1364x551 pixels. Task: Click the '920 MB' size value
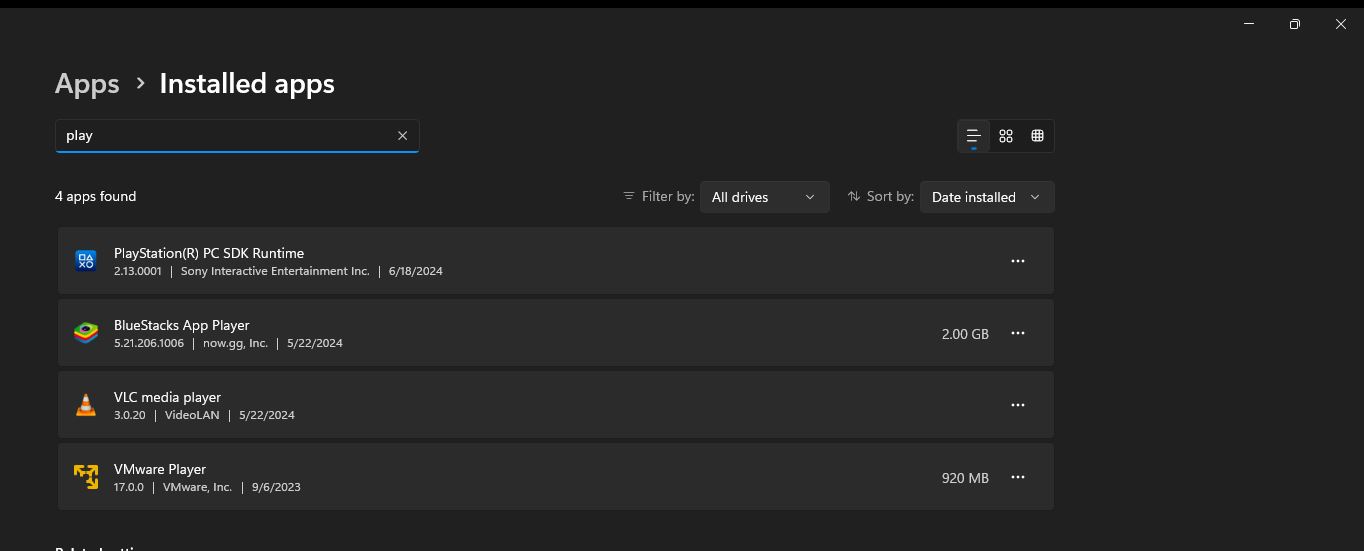coord(965,478)
